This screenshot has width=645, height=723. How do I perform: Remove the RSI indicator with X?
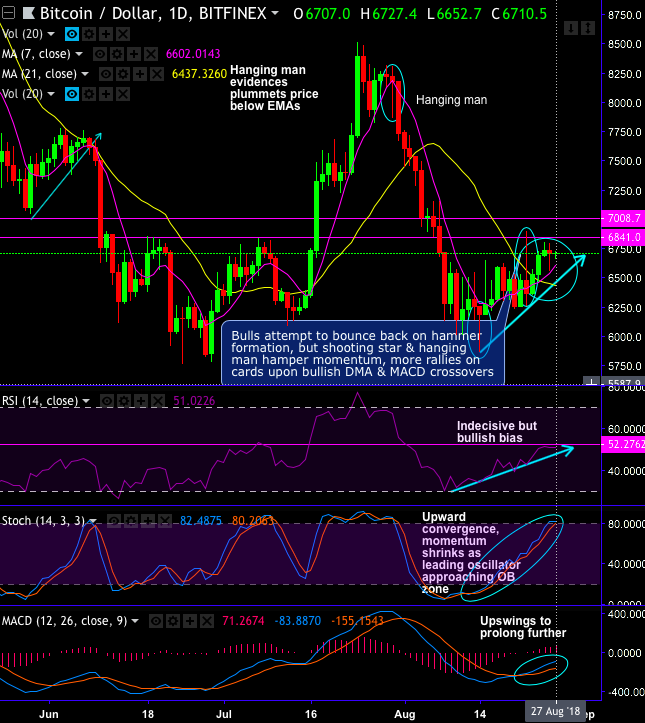point(158,401)
